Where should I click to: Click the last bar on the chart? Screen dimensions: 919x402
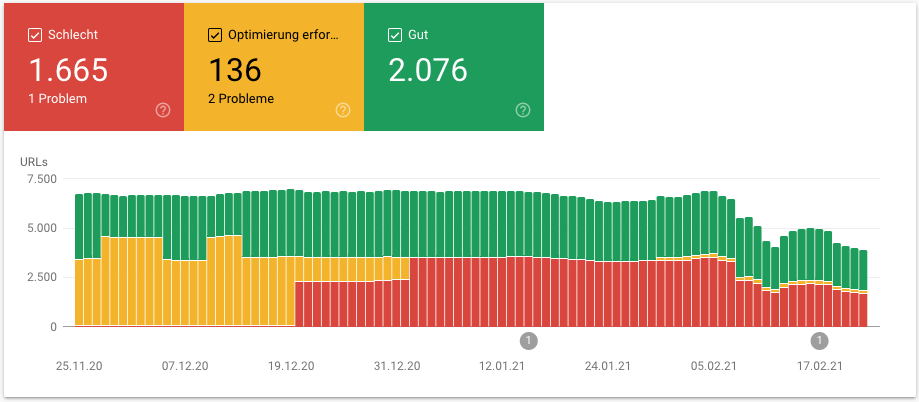(x=863, y=290)
